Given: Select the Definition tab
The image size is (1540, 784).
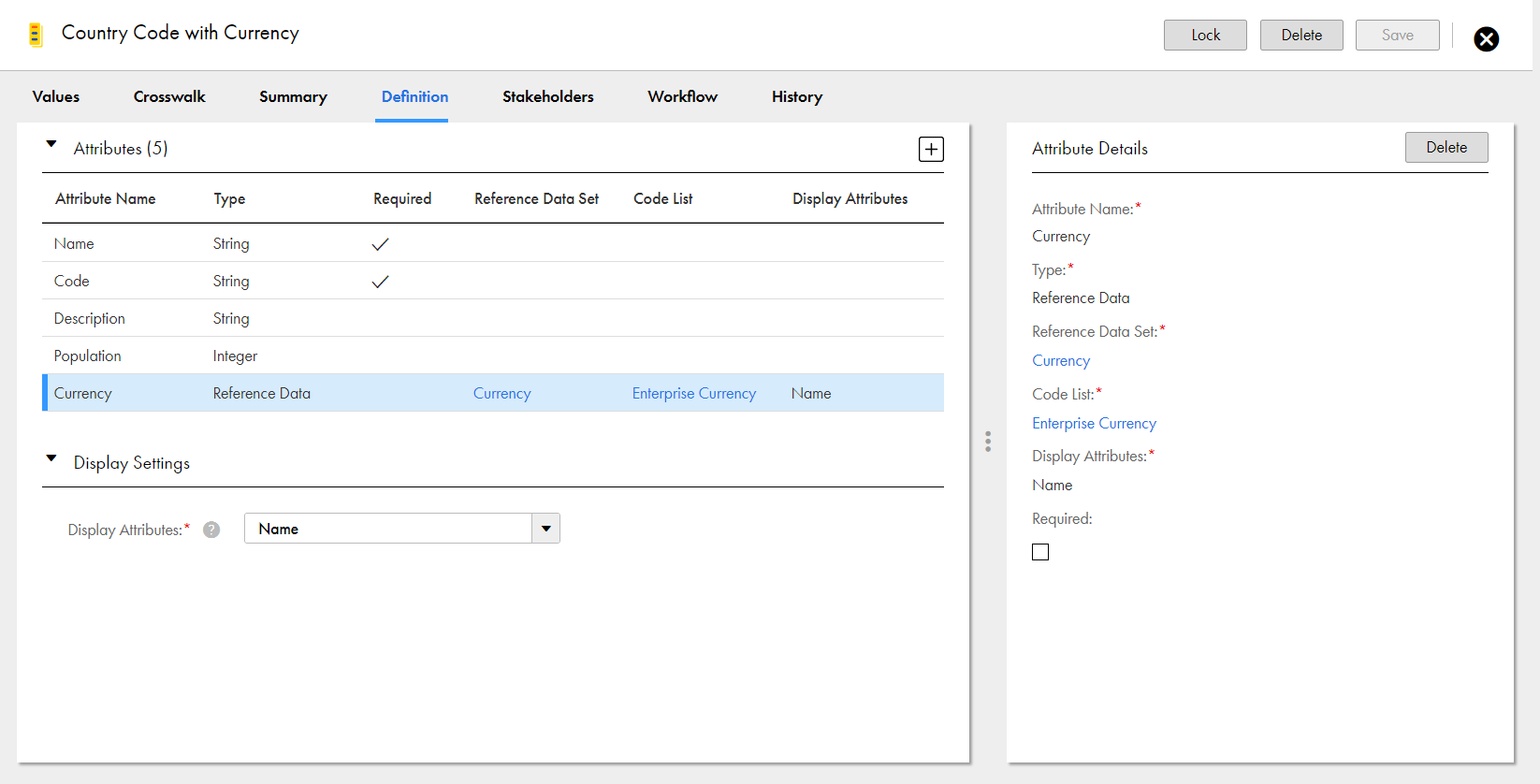Looking at the screenshot, I should [x=414, y=96].
